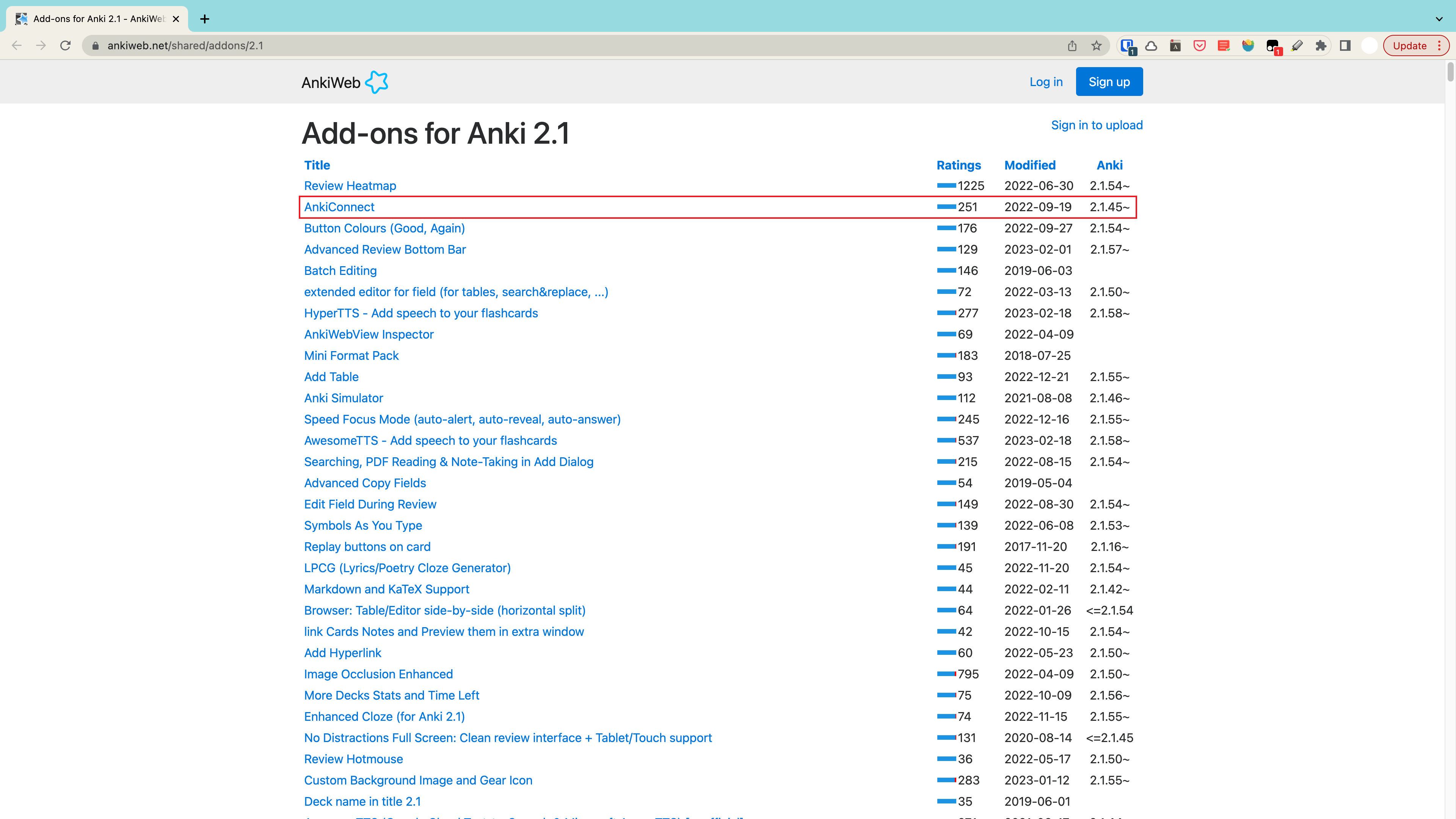Open the Extensions puzzle piece menu
The width and height of the screenshot is (1456, 819).
tap(1321, 46)
